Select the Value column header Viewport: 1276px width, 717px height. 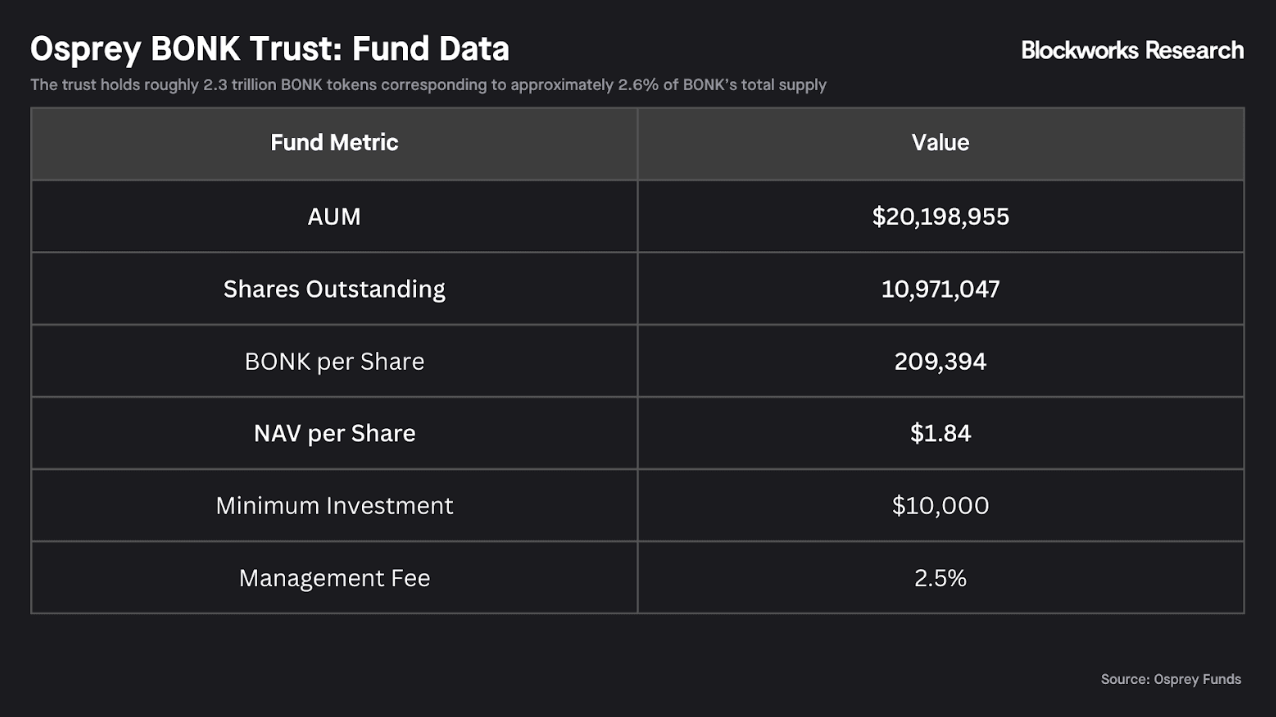tap(940, 143)
